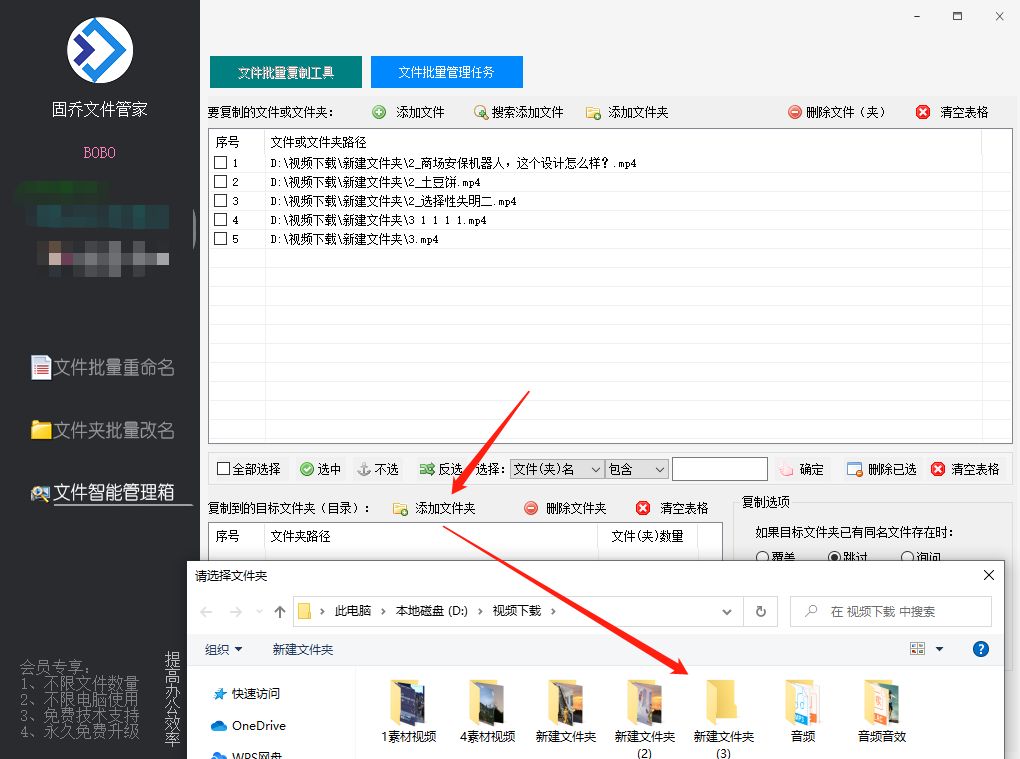The image size is (1020, 759).
Task: Change the view layout icon
Action: pos(917,648)
